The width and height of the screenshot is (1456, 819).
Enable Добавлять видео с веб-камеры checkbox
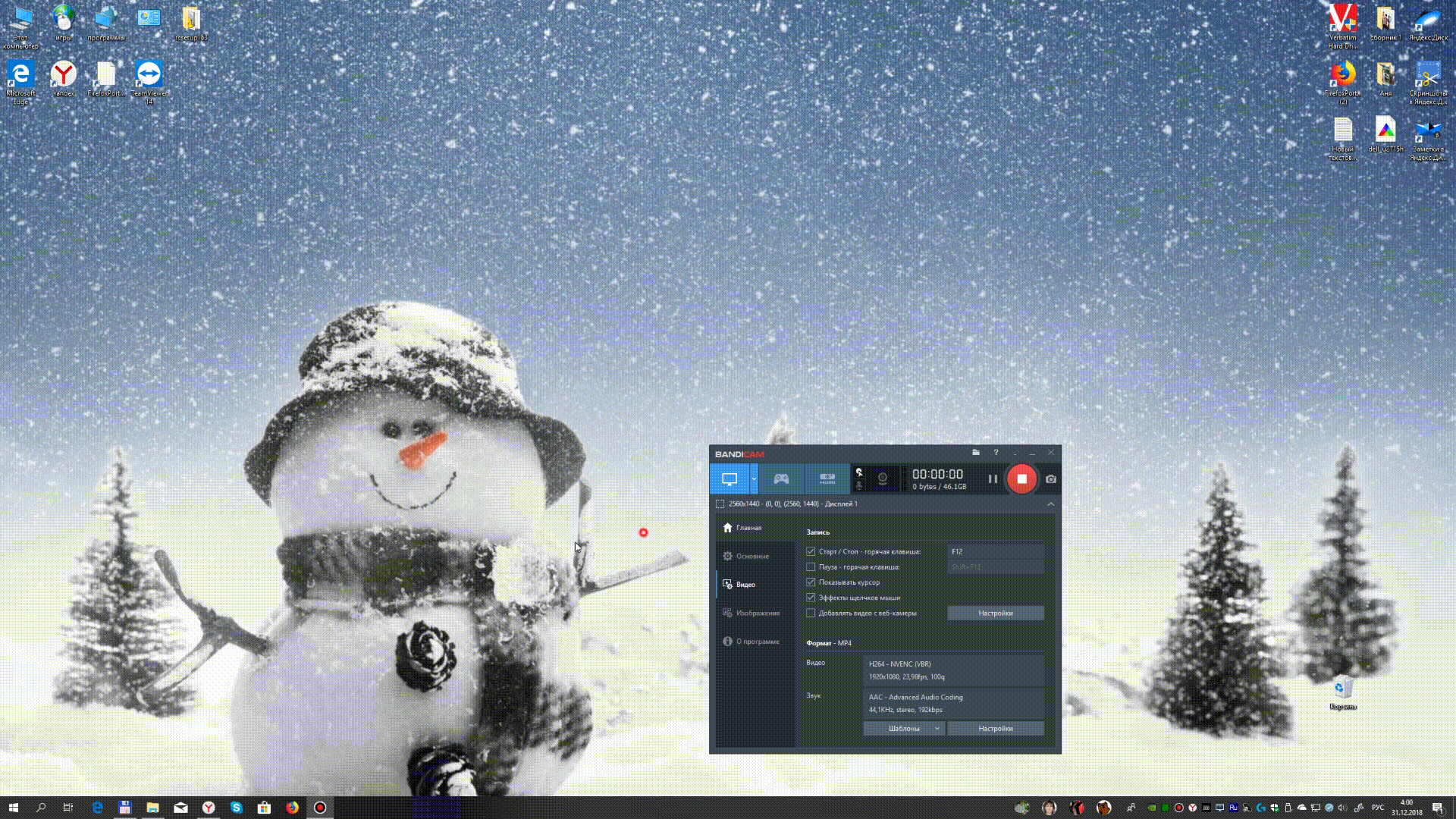[811, 613]
